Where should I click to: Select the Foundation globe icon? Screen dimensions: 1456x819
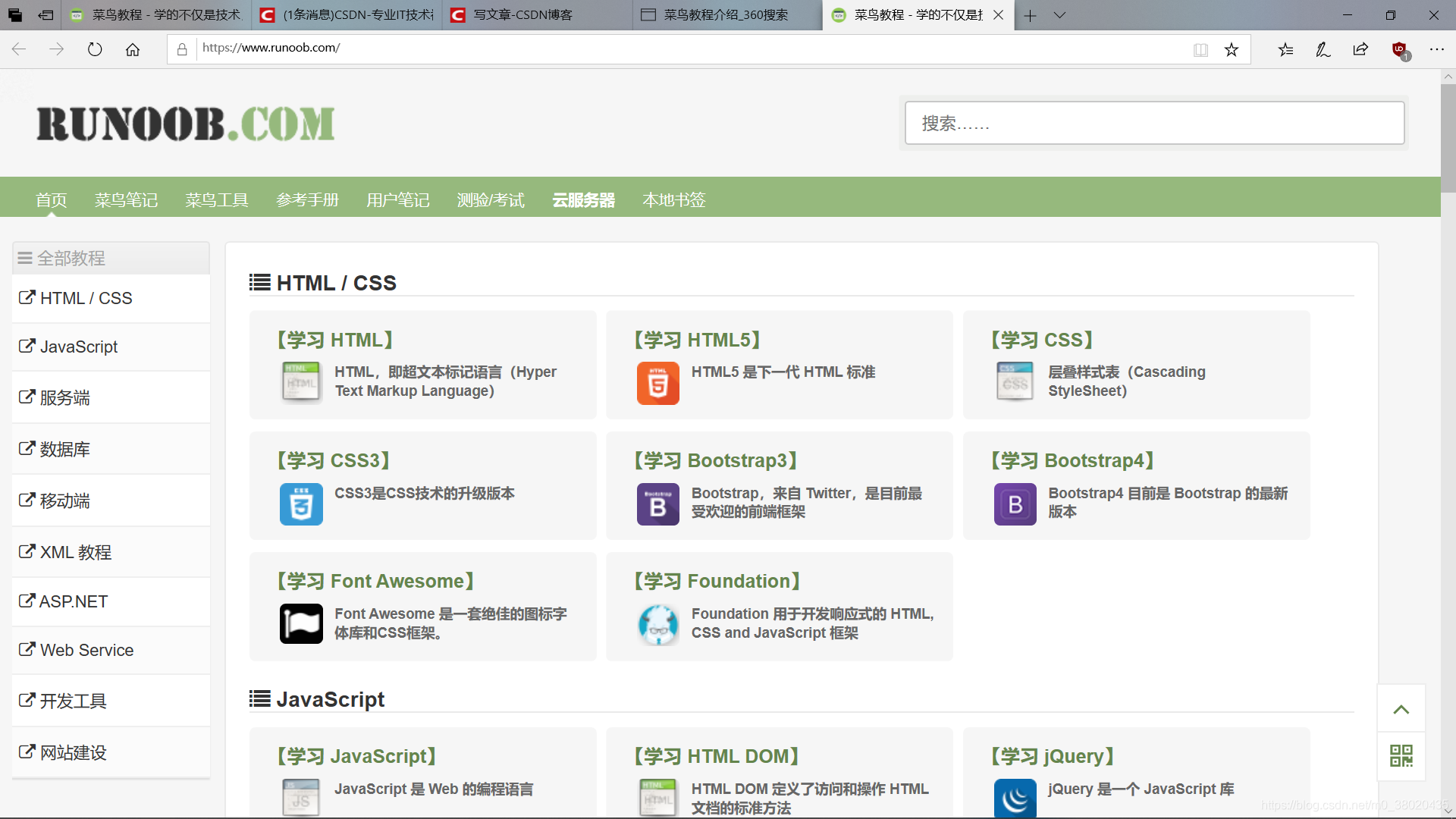click(658, 624)
